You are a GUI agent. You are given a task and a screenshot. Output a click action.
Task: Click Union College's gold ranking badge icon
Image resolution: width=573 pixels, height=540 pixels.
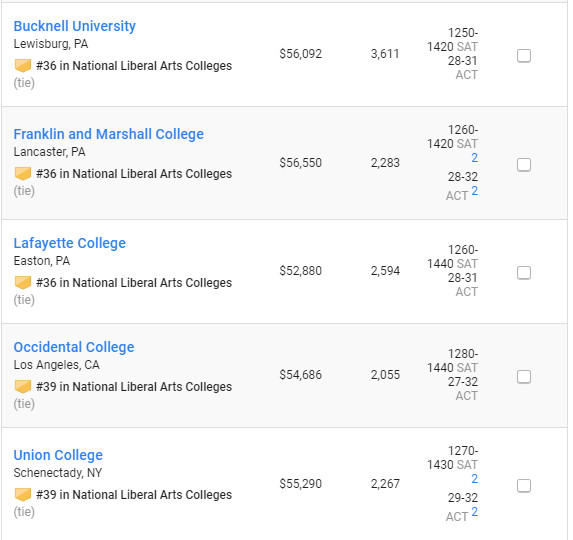[x=23, y=495]
